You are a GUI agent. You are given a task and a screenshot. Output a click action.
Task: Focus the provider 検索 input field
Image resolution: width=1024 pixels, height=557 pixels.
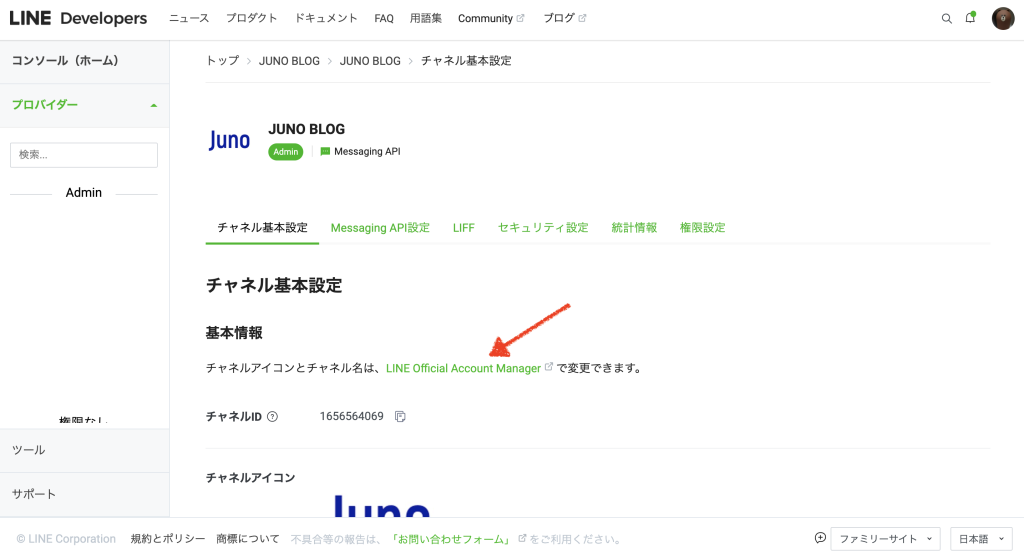pos(84,155)
